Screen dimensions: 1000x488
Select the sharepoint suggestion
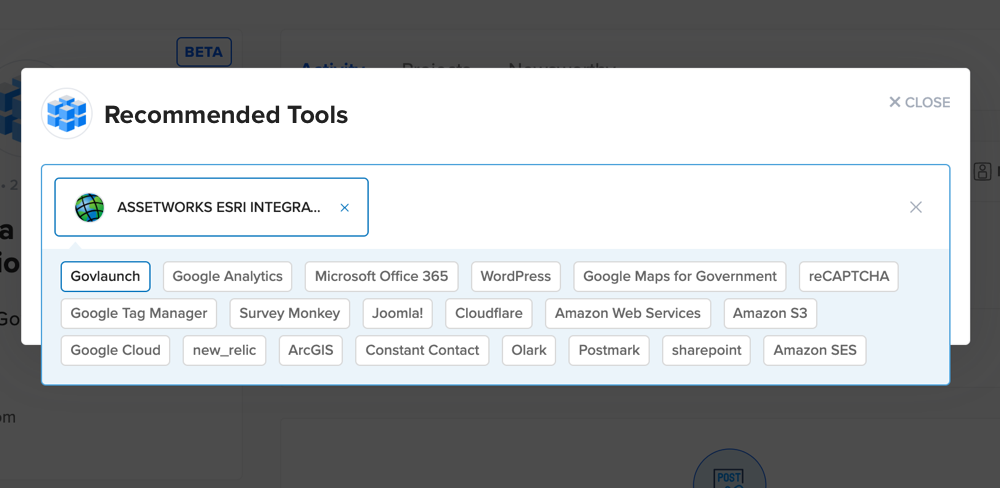[706, 350]
